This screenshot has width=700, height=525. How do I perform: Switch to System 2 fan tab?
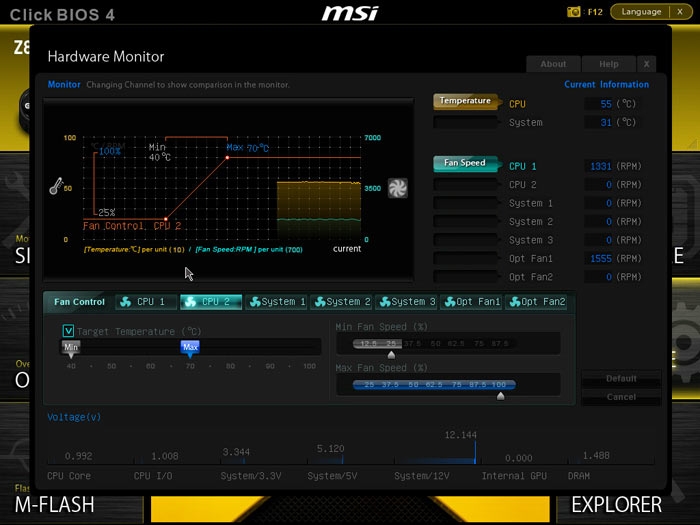pos(341,302)
